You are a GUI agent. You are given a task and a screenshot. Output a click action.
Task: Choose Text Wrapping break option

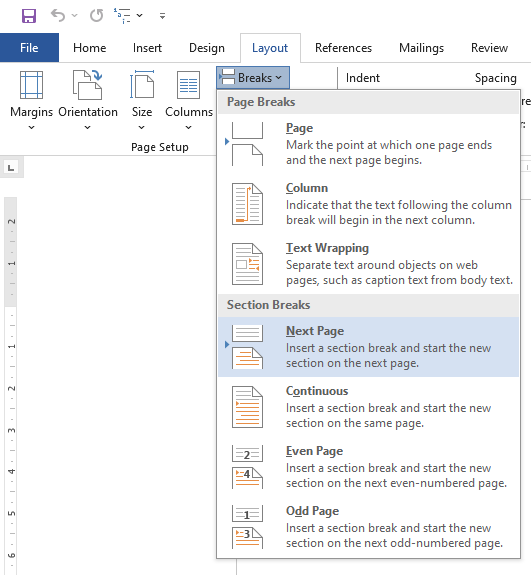click(x=369, y=264)
